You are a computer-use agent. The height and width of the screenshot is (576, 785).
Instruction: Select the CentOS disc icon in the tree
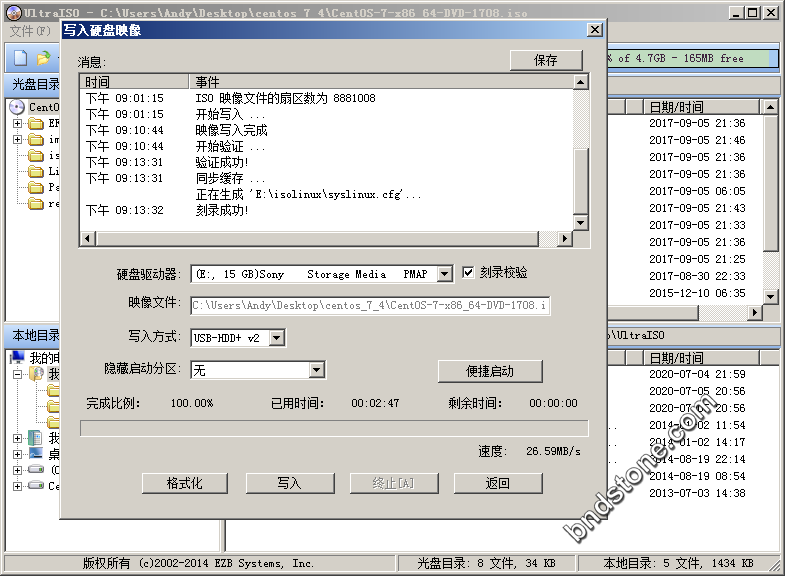pyautogui.click(x=17, y=107)
